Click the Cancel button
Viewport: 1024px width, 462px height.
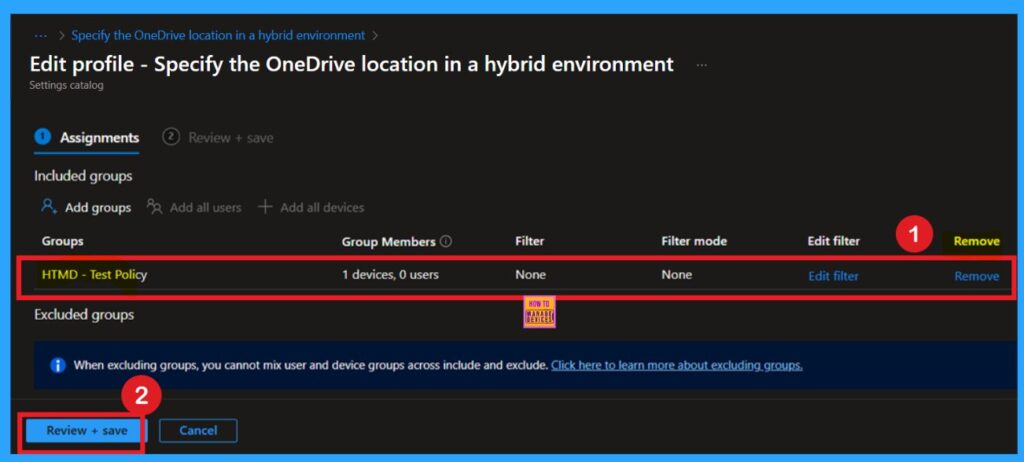(x=198, y=431)
